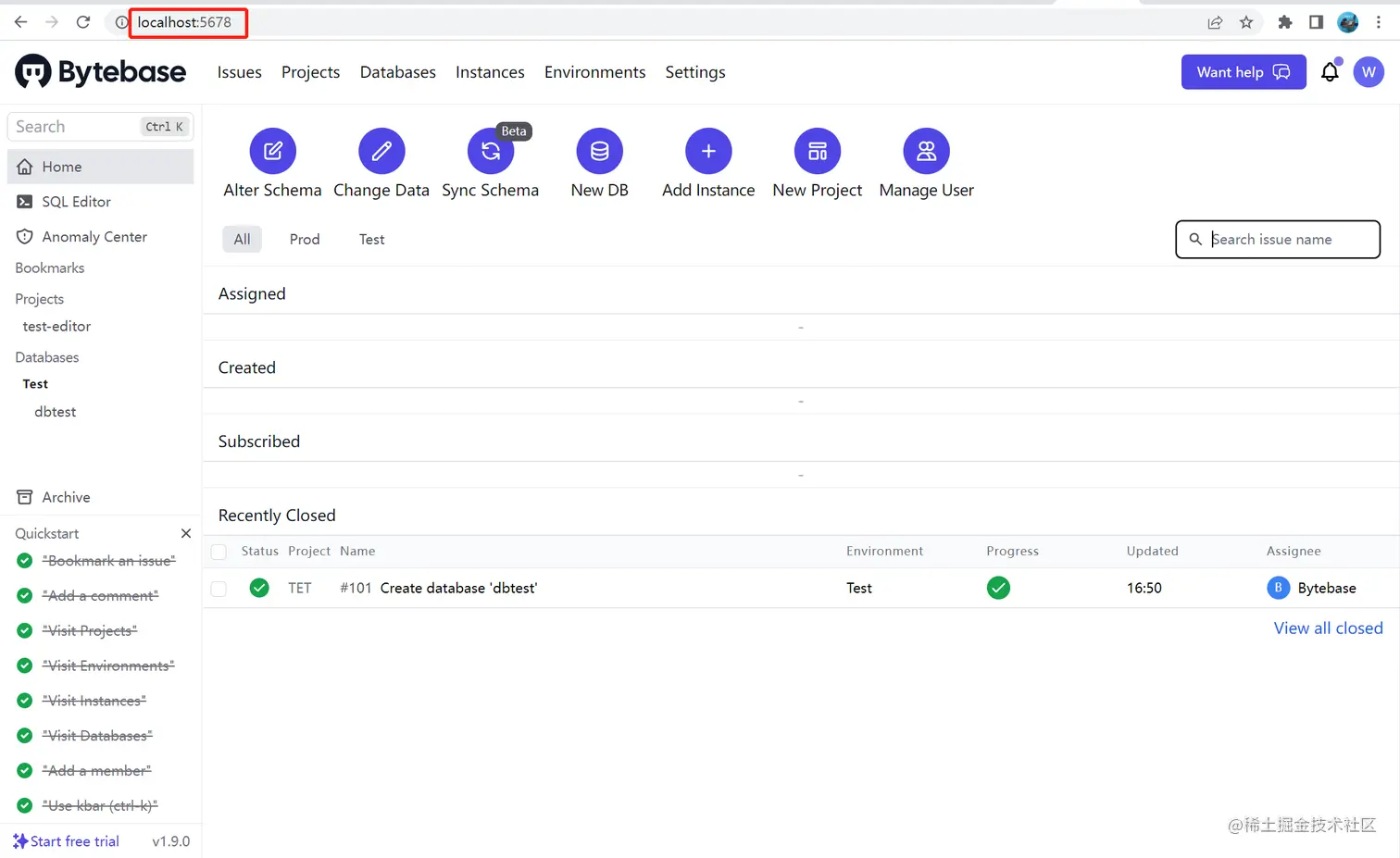This screenshot has height=858, width=1400.
Task: Check the row for issue #101
Action: tap(219, 588)
